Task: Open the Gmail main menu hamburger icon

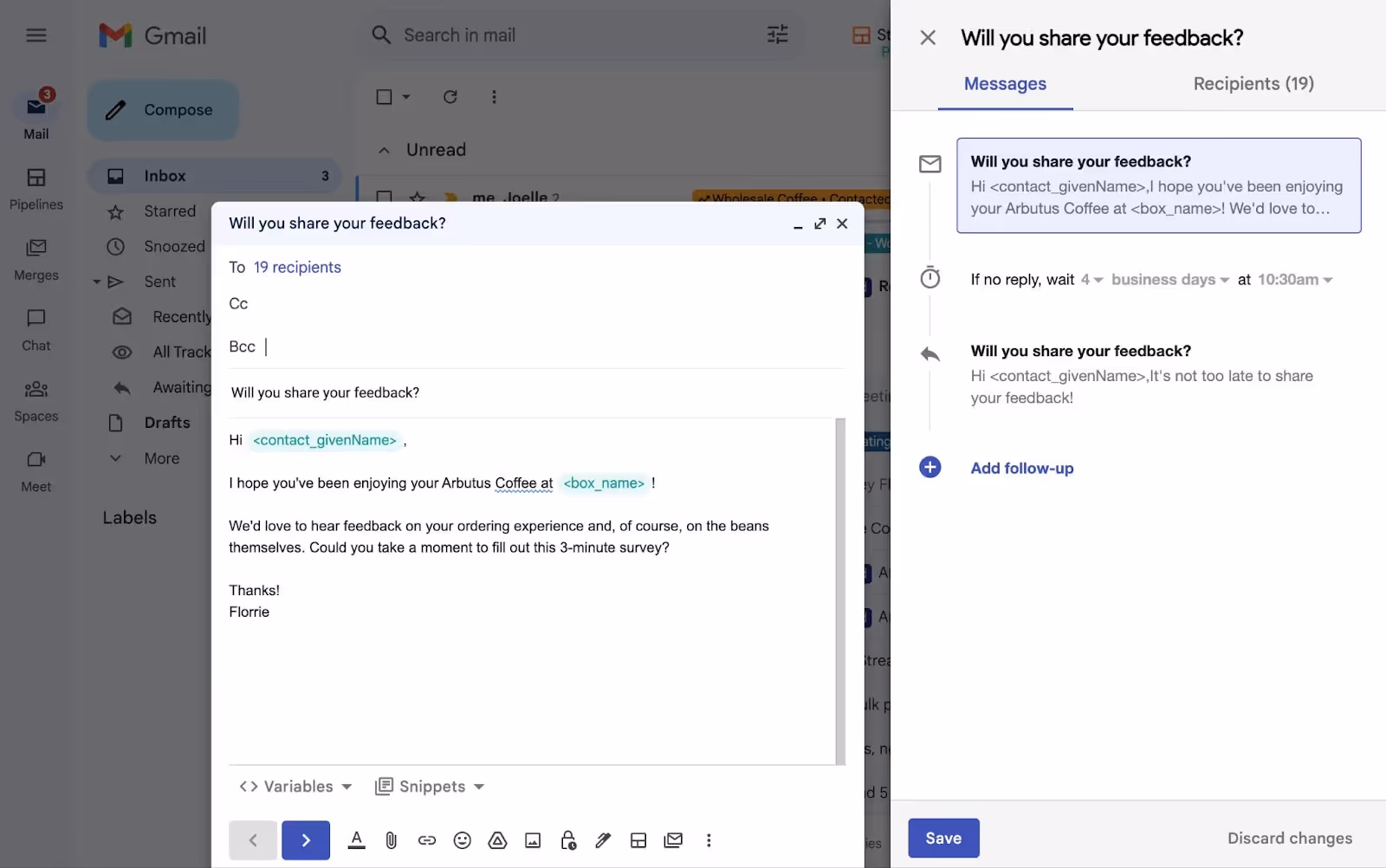Action: (36, 36)
